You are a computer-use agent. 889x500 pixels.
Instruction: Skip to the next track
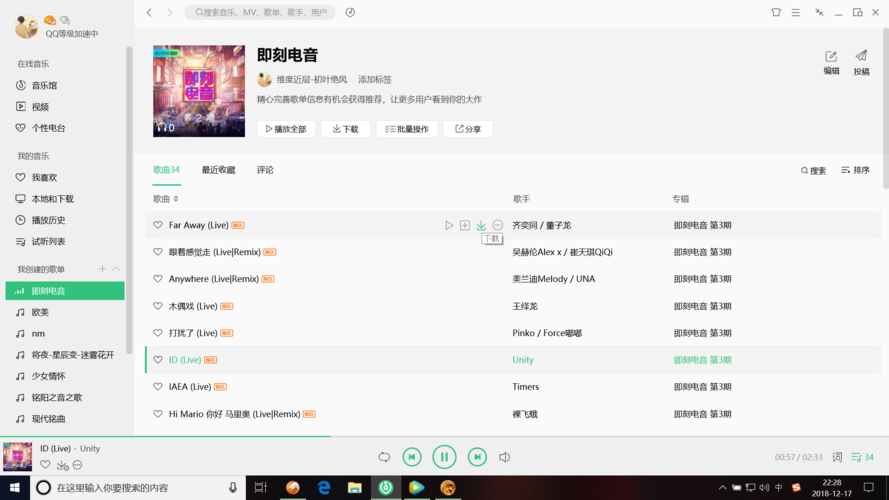(477, 457)
